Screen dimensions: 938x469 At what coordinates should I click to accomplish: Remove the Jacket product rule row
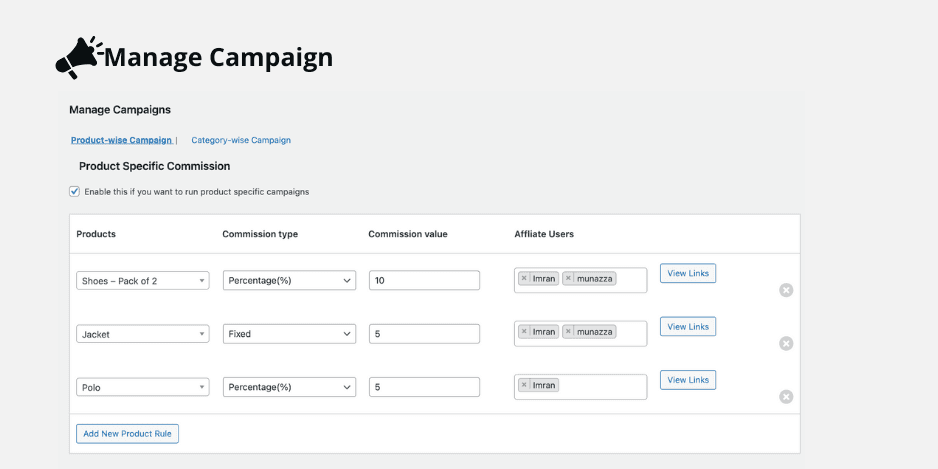[x=786, y=343]
